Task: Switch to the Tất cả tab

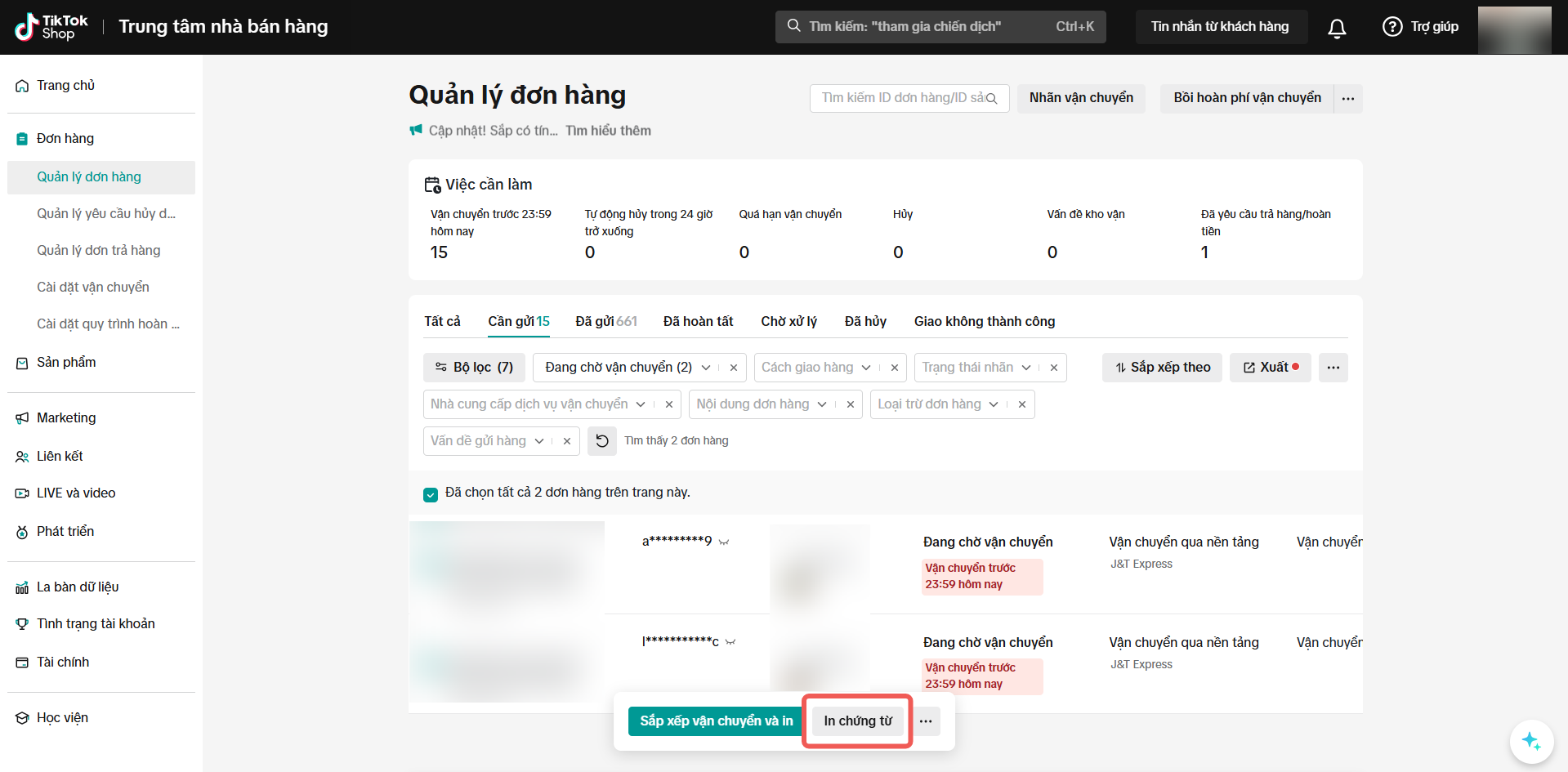Action: (x=442, y=322)
